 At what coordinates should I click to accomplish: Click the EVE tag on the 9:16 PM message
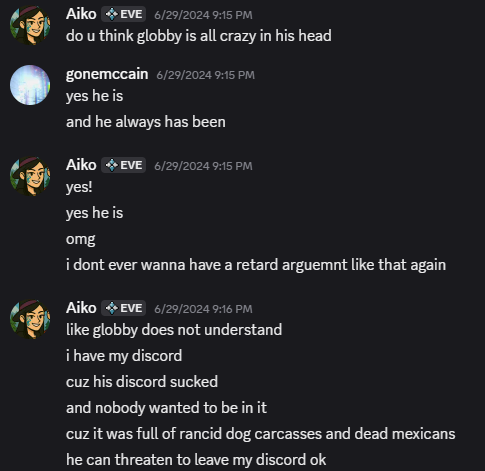123,308
